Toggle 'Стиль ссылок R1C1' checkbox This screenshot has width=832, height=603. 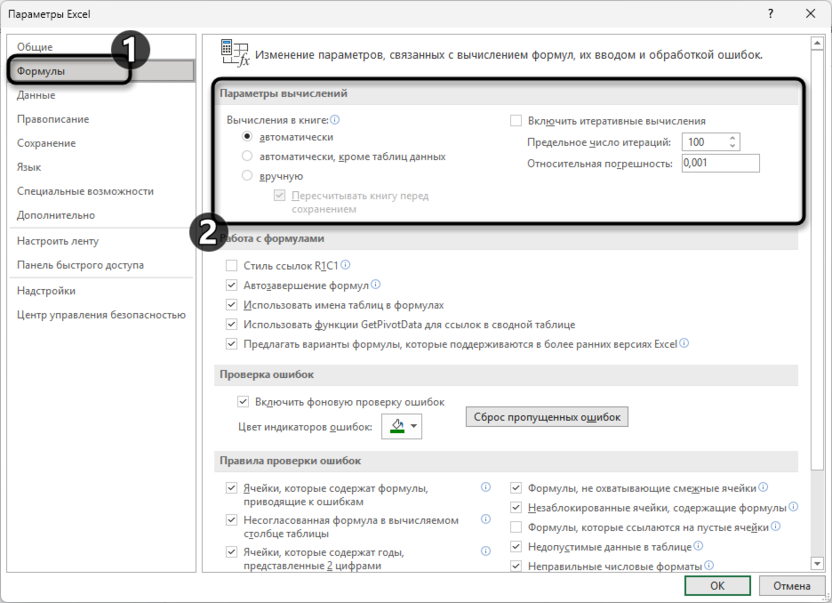click(x=231, y=265)
